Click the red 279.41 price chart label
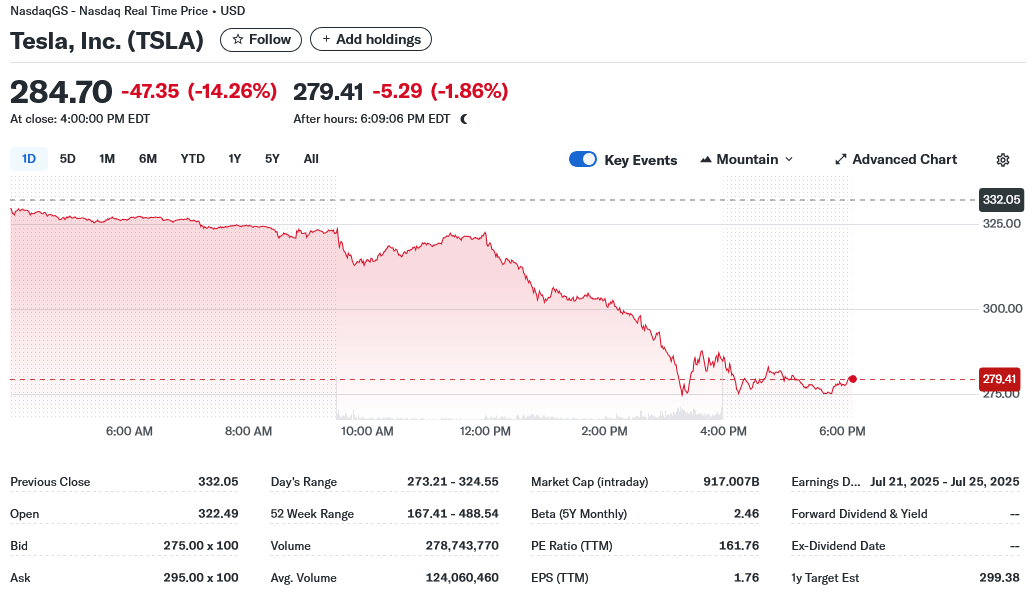This screenshot has height=592, width=1035. [999, 379]
